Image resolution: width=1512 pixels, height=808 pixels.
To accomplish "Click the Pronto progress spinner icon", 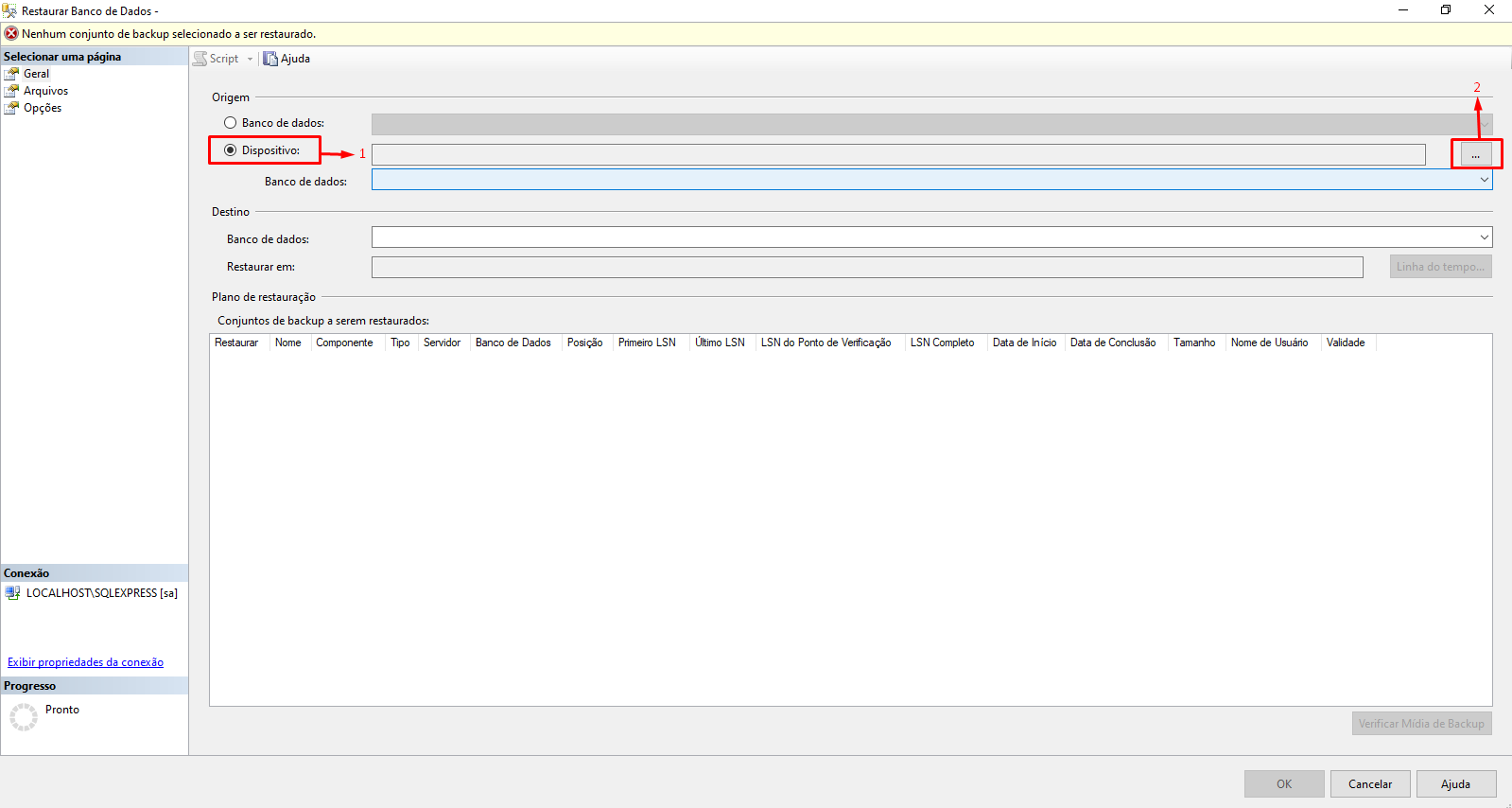I will (x=24, y=716).
